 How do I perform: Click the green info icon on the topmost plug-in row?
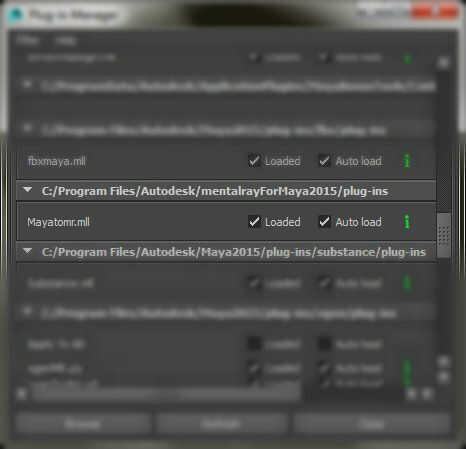point(407,59)
